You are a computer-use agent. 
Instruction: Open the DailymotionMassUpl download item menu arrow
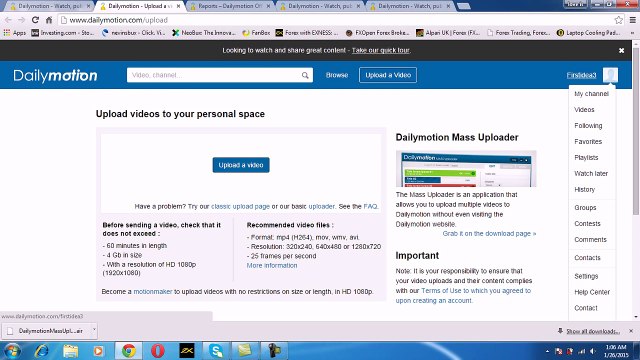point(94,329)
